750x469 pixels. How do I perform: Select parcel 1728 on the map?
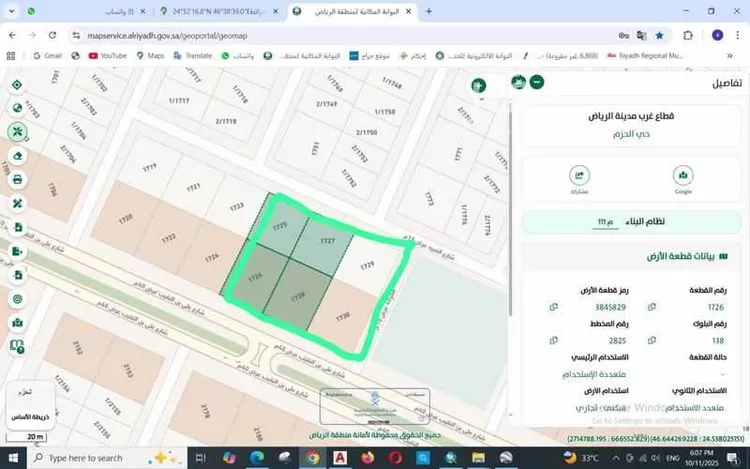(x=298, y=296)
